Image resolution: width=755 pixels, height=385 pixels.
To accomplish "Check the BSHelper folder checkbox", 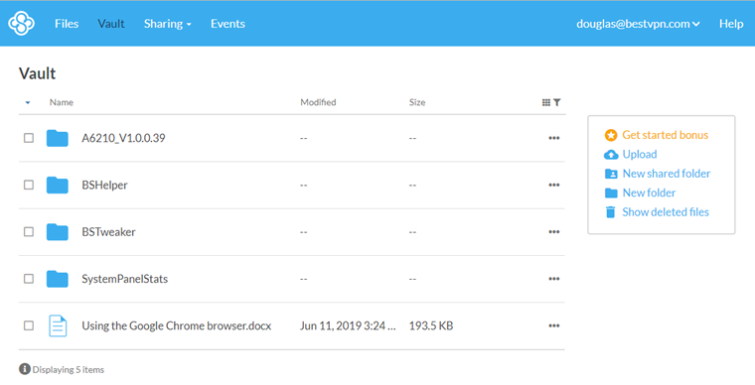I will pyautogui.click(x=29, y=185).
